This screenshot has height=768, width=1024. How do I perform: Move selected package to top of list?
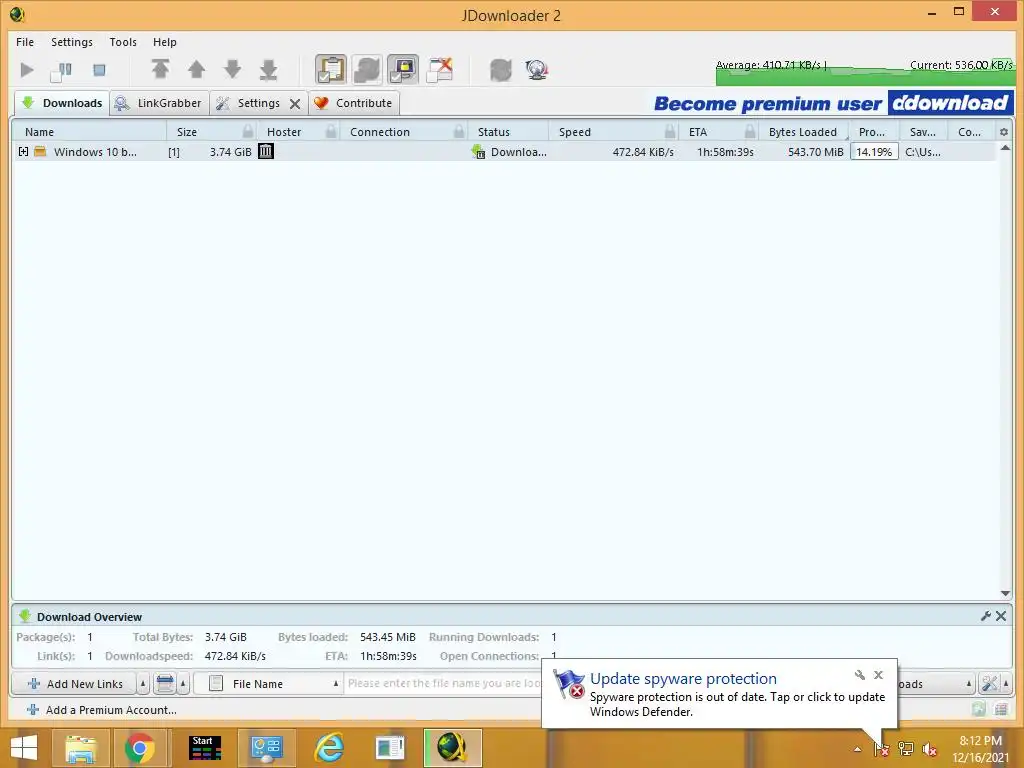160,69
